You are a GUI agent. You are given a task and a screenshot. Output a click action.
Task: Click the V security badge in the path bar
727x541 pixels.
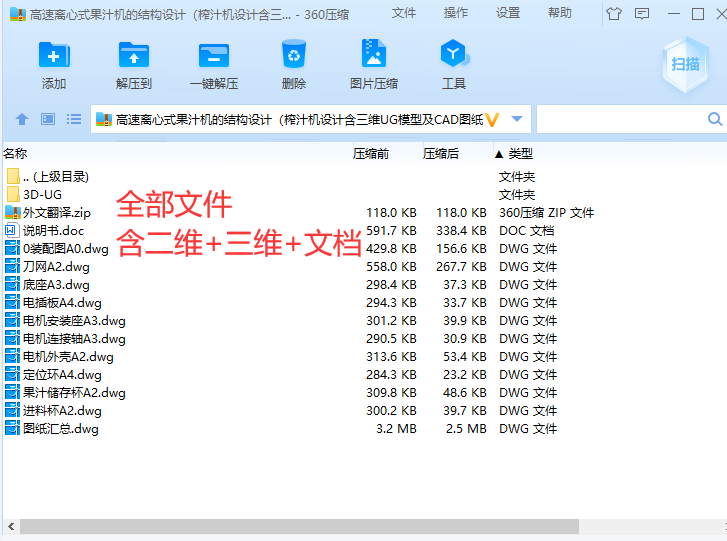(x=491, y=120)
